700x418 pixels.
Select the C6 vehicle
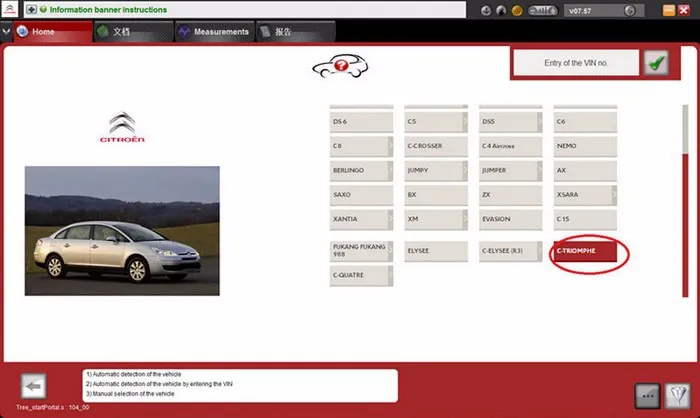(585, 121)
